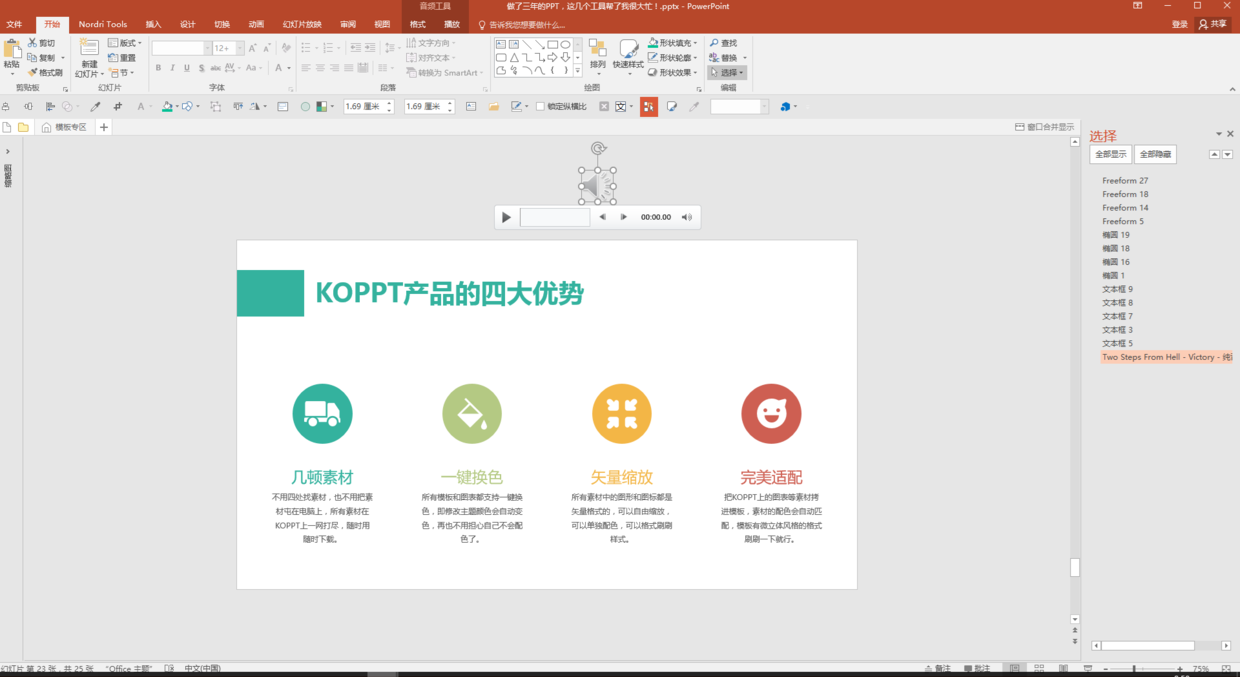Click the Notes (备注) status bar button
This screenshot has height=677, width=1240.
click(x=939, y=669)
